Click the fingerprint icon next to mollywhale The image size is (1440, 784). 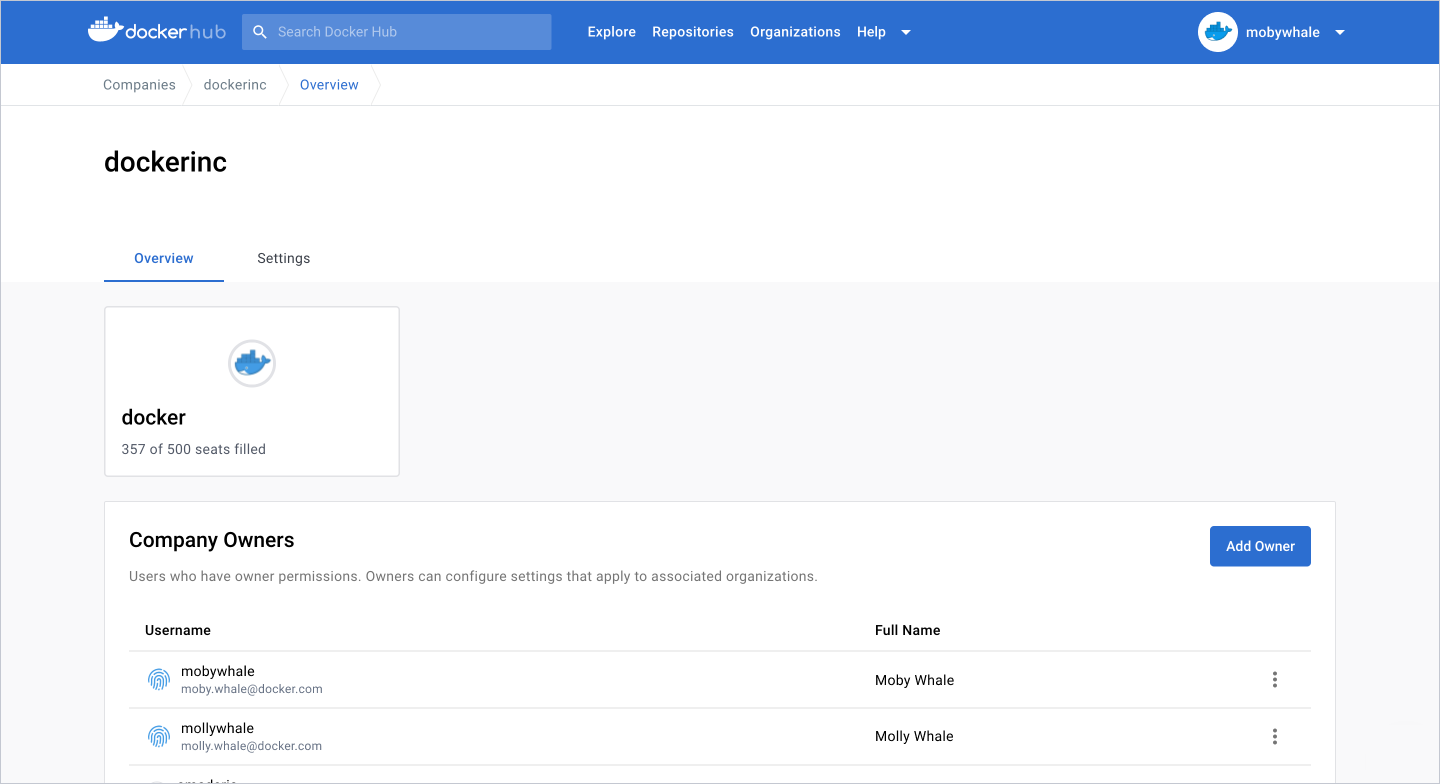click(x=159, y=737)
